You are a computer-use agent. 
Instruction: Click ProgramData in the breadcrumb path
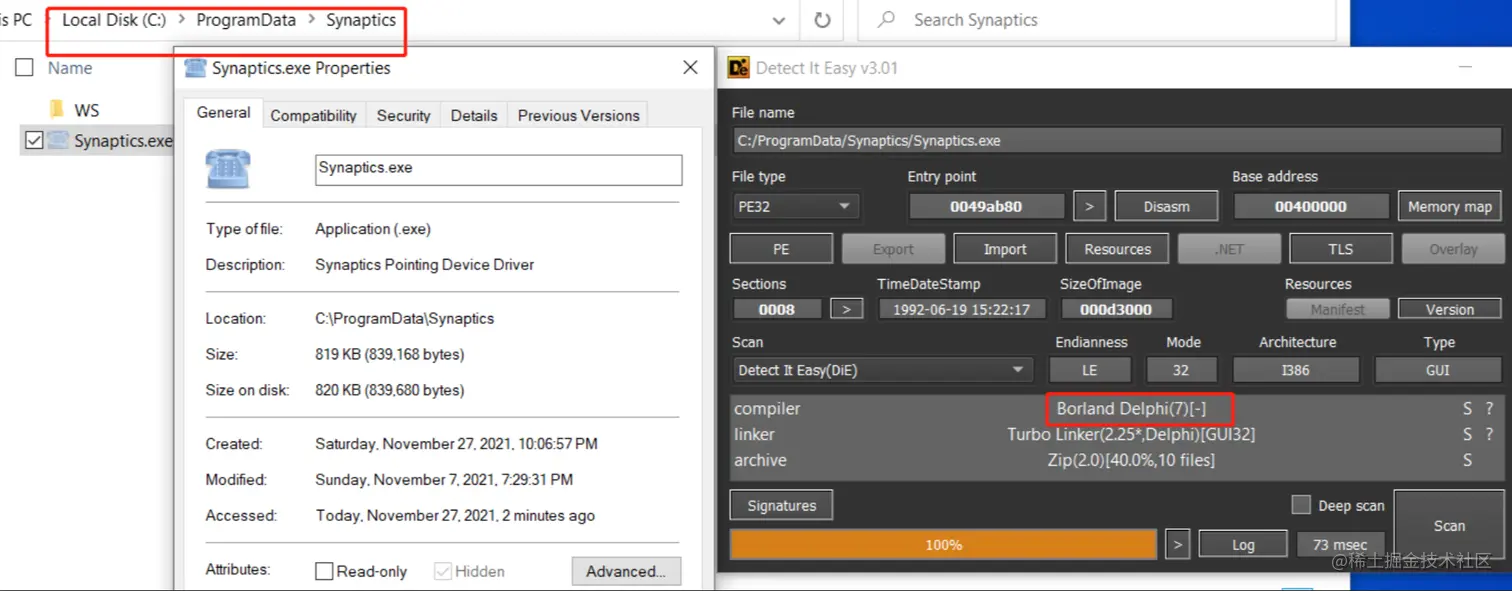click(x=246, y=20)
